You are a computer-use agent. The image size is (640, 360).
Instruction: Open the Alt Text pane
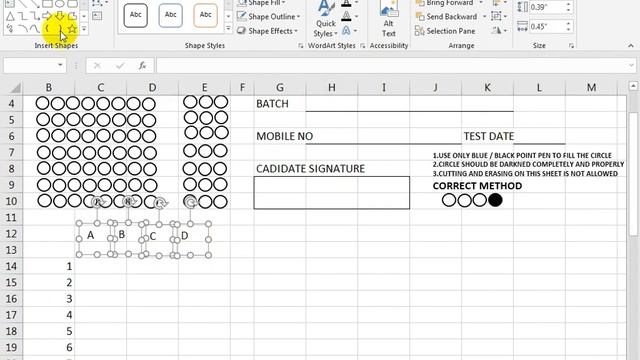(x=388, y=20)
